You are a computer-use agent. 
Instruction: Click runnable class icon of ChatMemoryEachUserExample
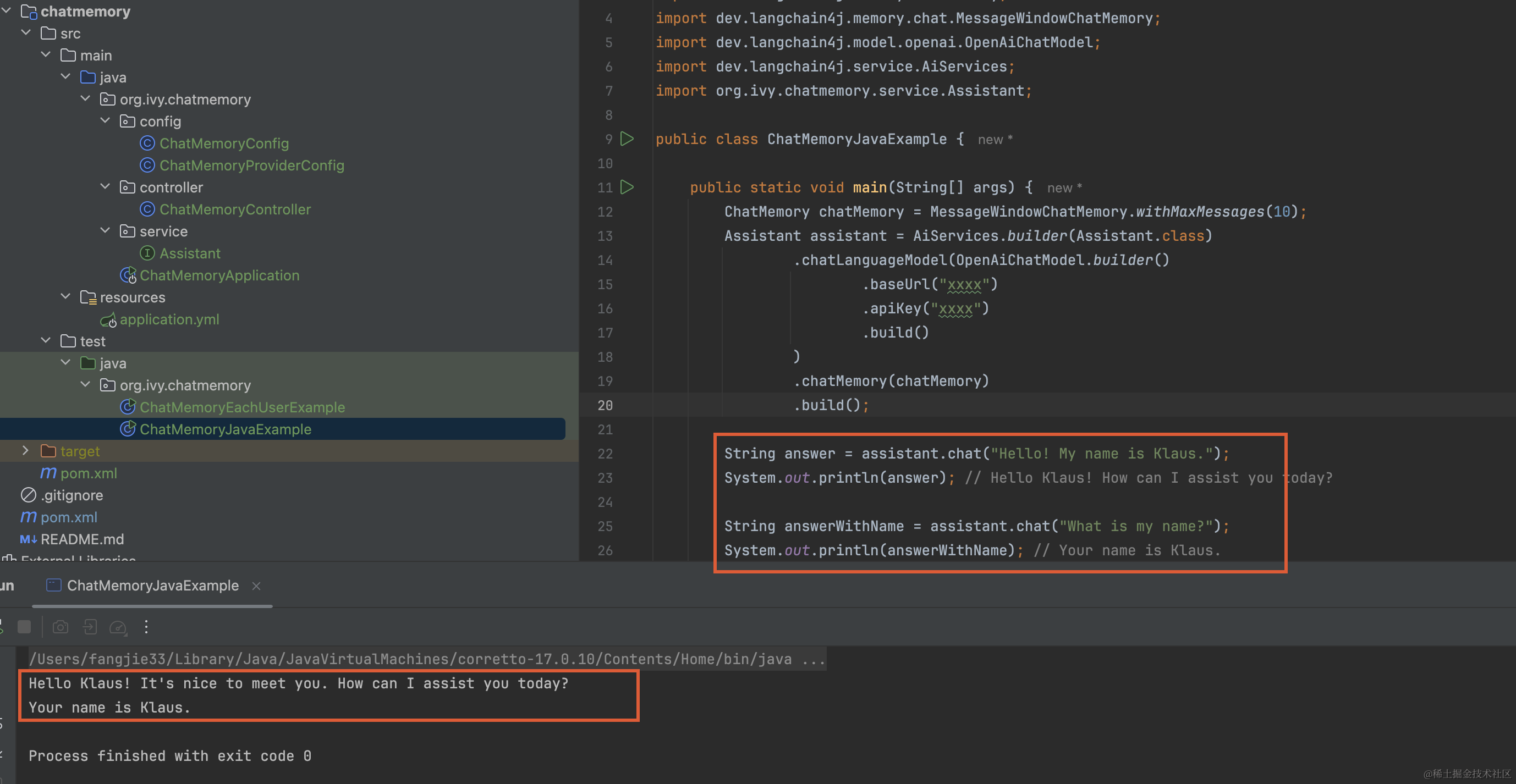click(128, 407)
